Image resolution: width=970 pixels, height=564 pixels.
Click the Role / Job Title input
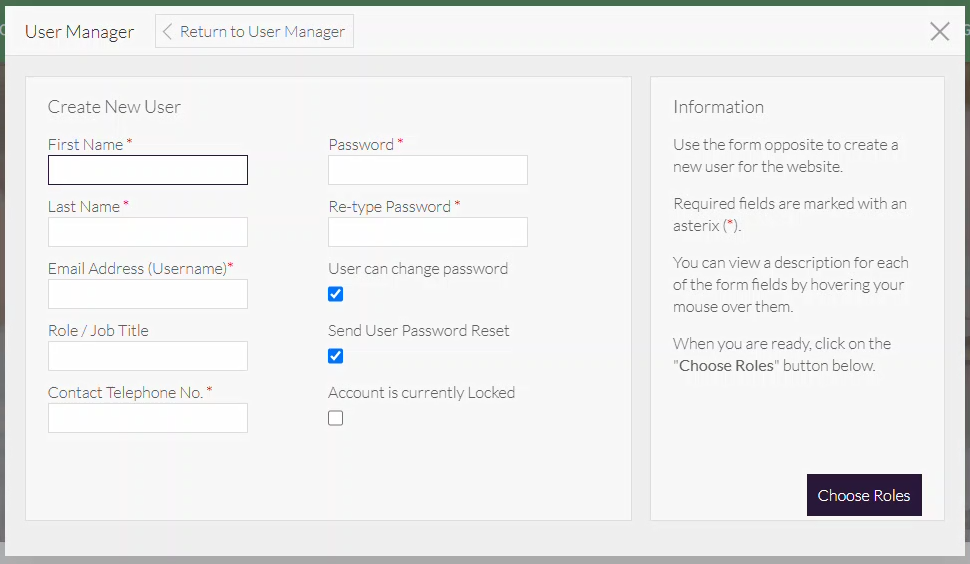pos(148,356)
